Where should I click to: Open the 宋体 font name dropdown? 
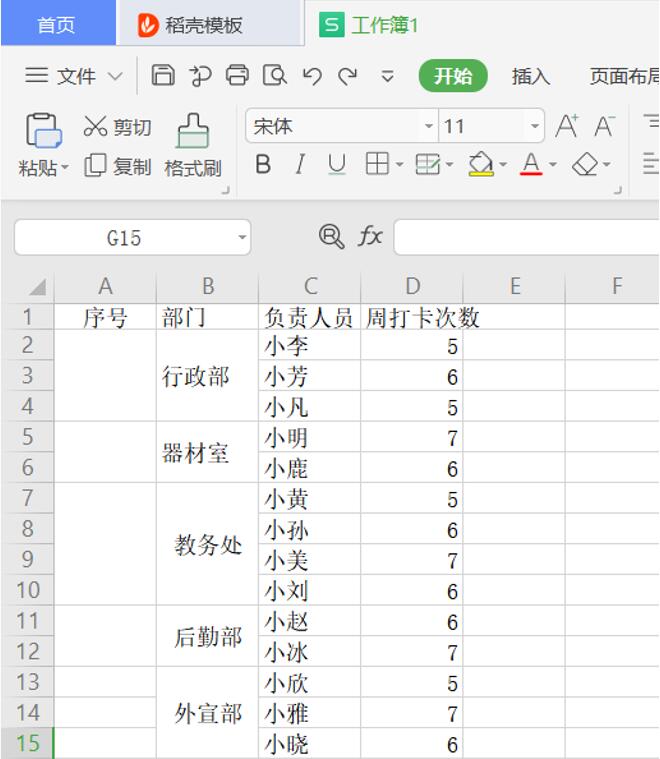[429, 126]
